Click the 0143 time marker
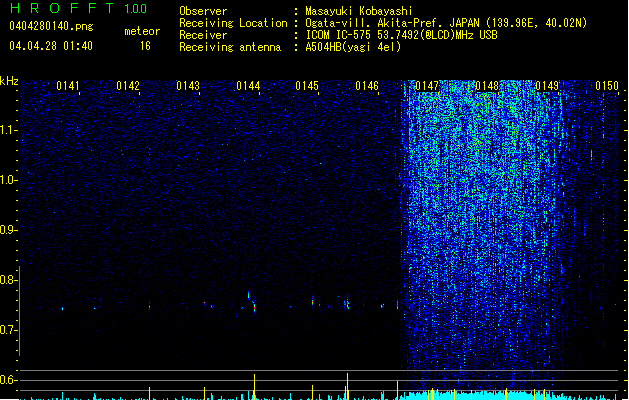629x400 pixels. 188,86
